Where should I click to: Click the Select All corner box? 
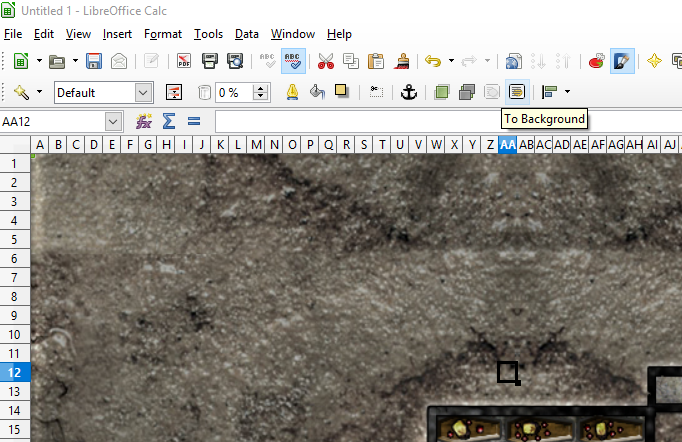tap(15, 144)
